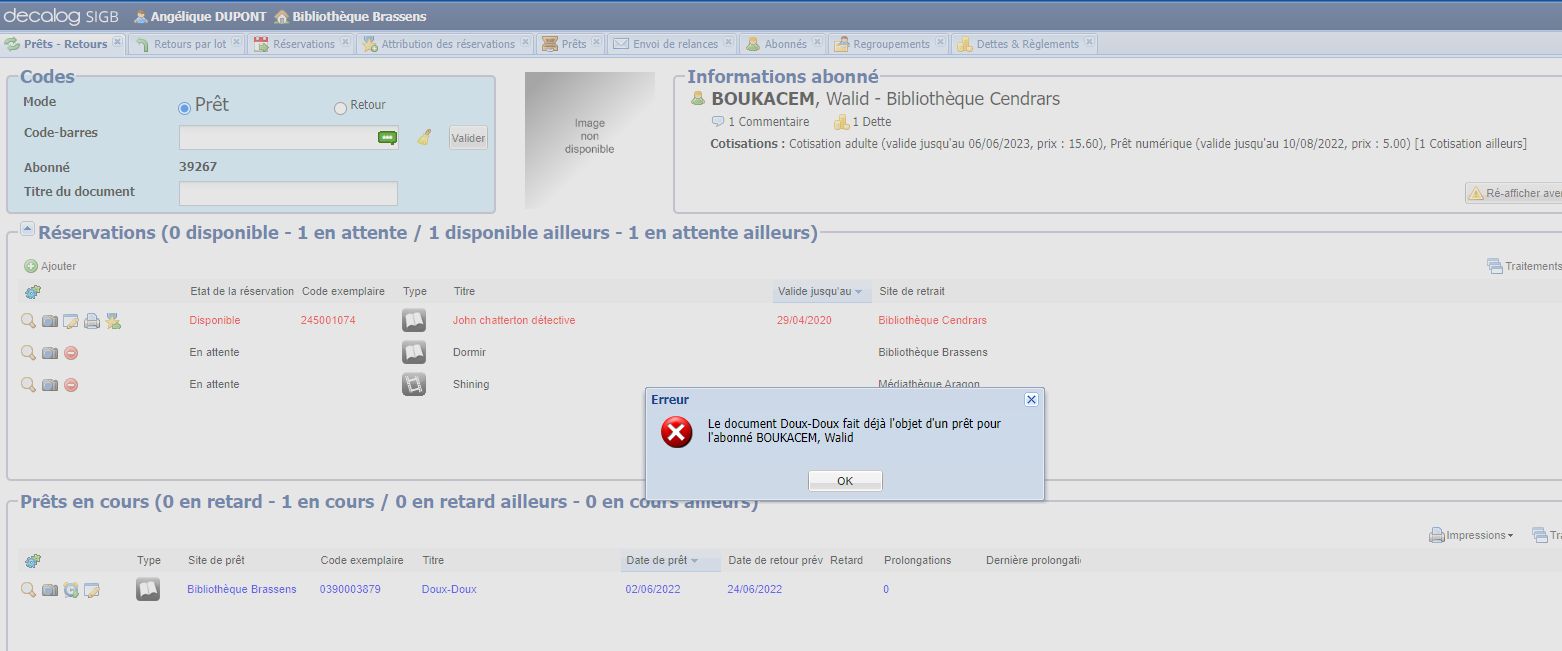Image resolution: width=1562 pixels, height=651 pixels.
Task: Click the broom icon to clear barcode
Action: pyautogui.click(x=424, y=138)
